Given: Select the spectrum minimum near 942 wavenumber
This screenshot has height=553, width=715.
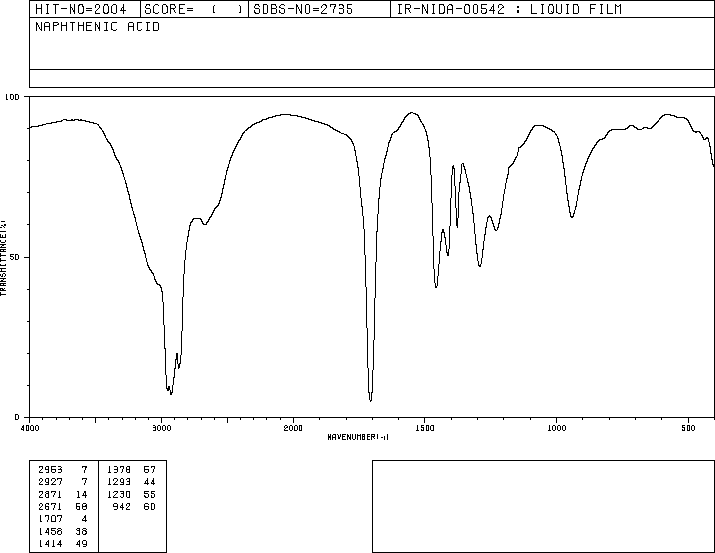Looking at the screenshot, I should [572, 217].
